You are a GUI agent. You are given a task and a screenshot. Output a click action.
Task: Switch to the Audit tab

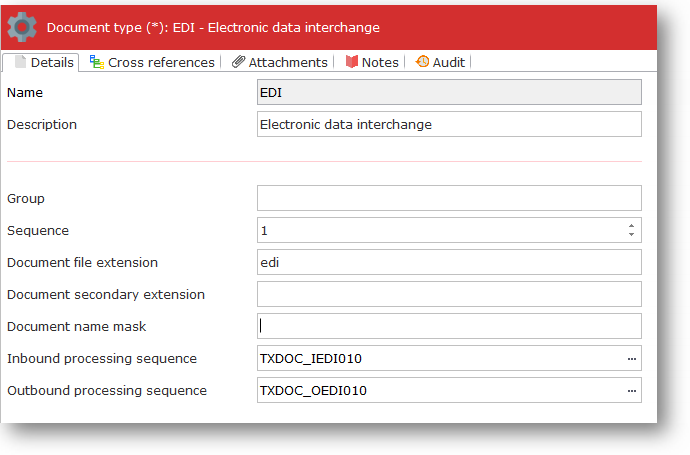(448, 62)
